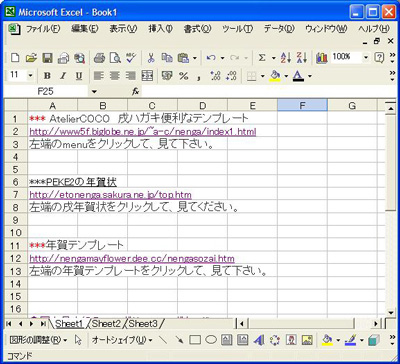Follow the etonenga.sakura.ne.jp hyperlink
The width and height of the screenshot is (400, 364).
pyautogui.click(x=110, y=195)
